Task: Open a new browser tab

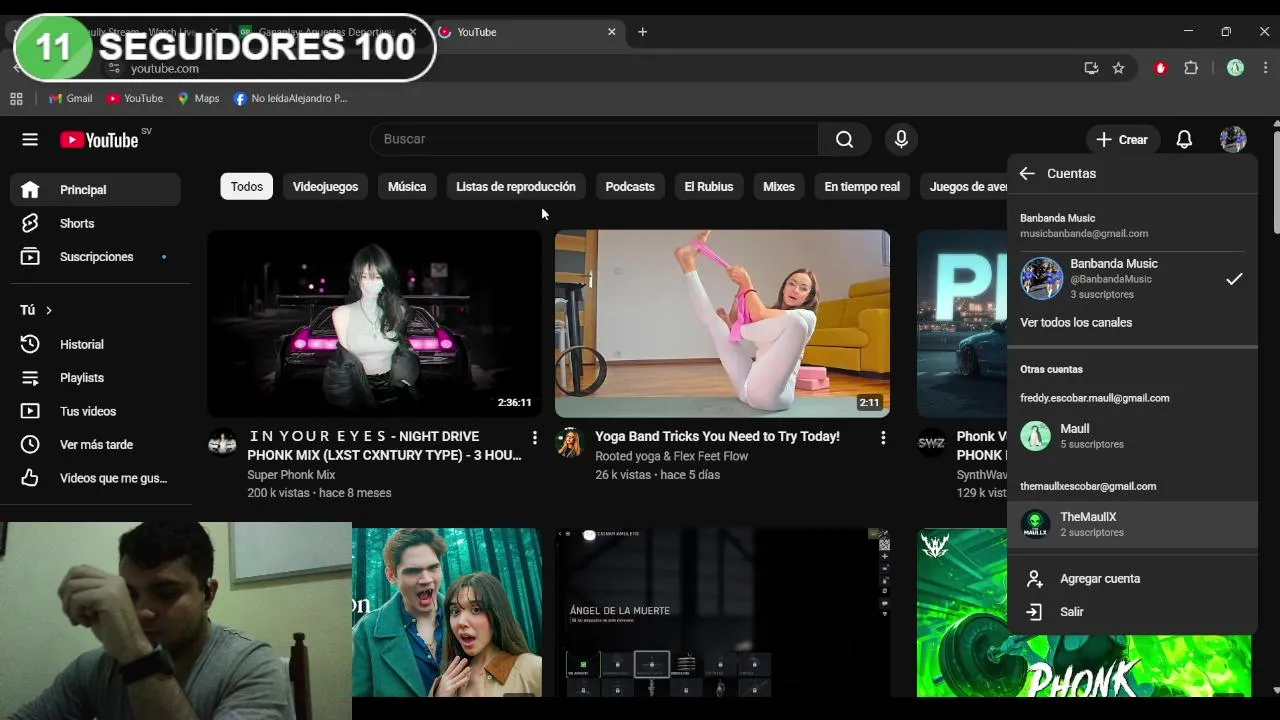Action: pos(642,32)
